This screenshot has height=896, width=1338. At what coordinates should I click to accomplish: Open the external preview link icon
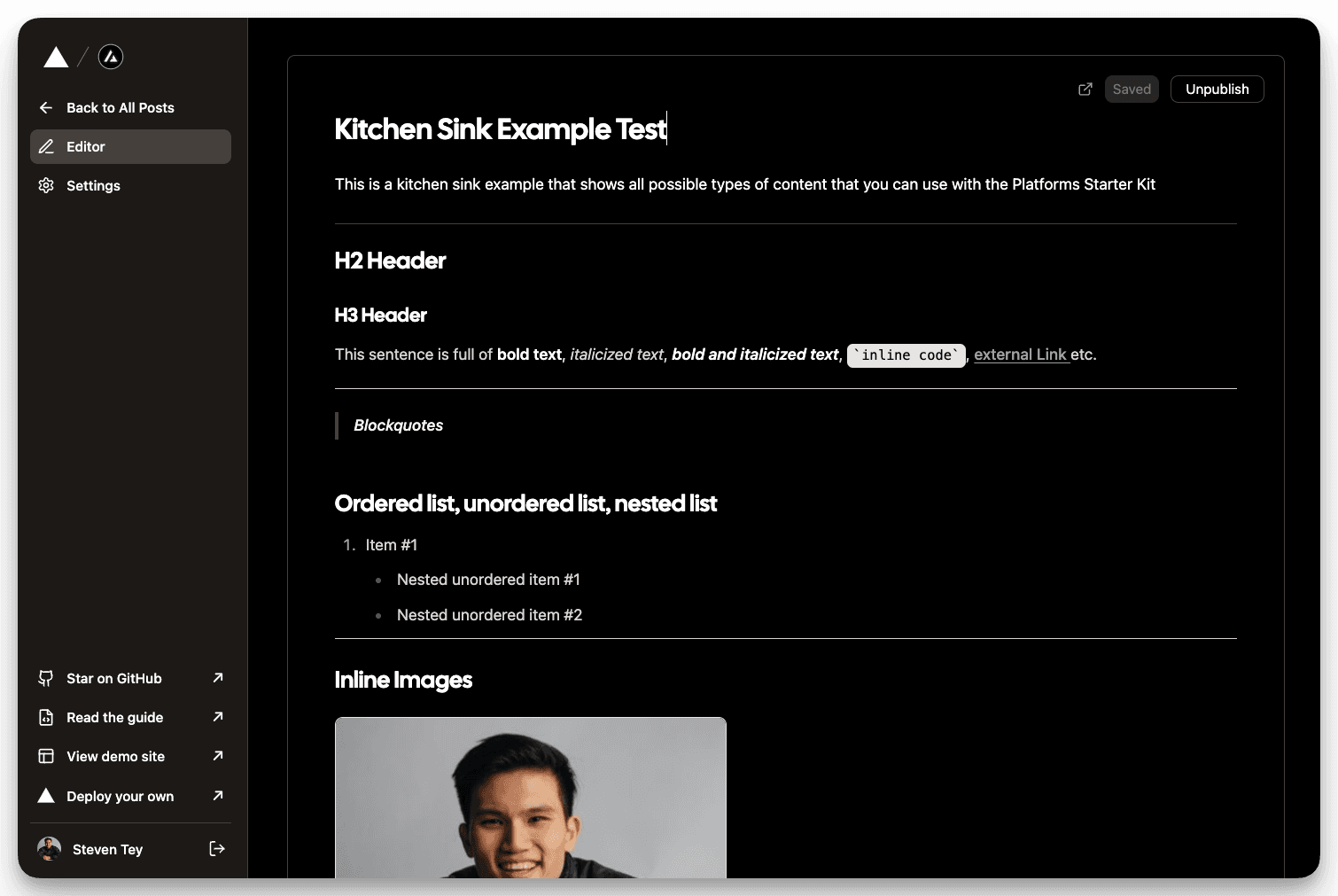pos(1085,90)
